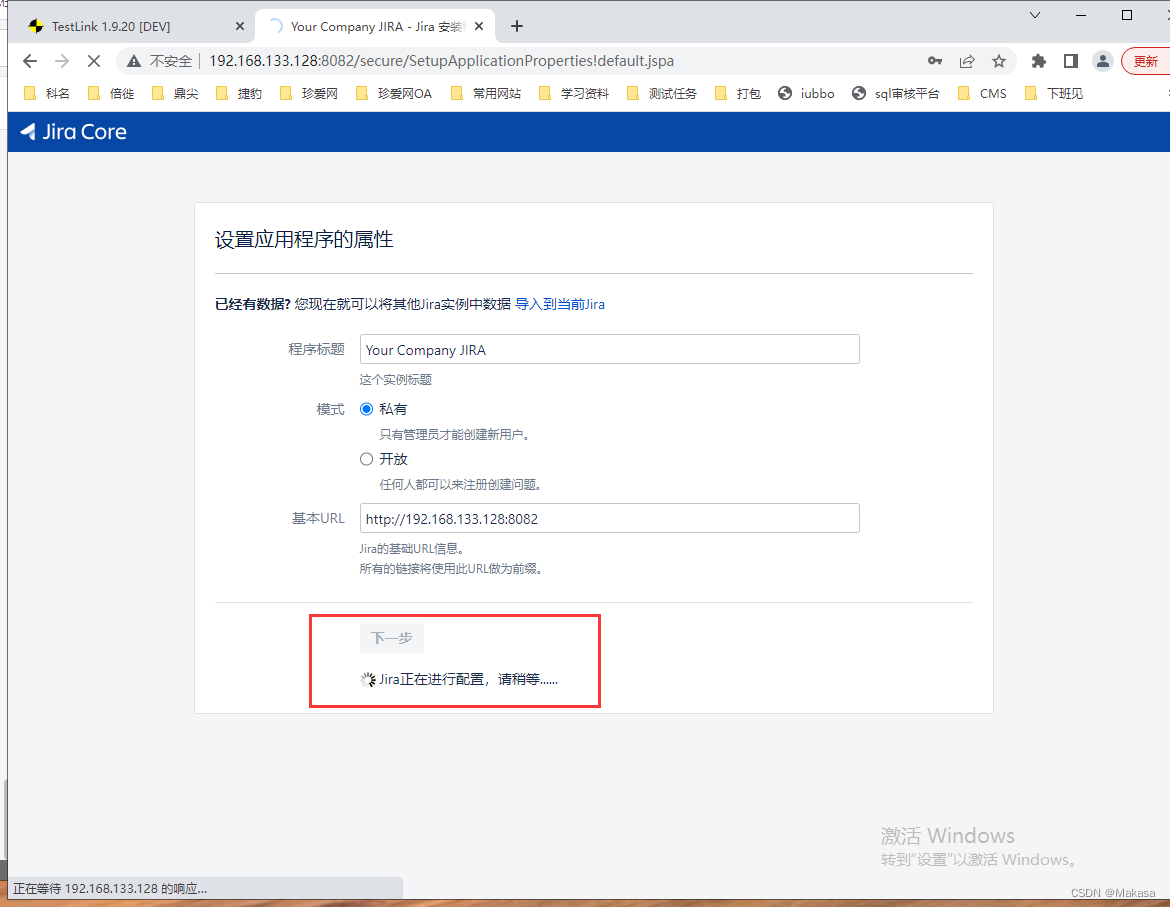Minimize the browser window
The width and height of the screenshot is (1170, 907).
1080,15
